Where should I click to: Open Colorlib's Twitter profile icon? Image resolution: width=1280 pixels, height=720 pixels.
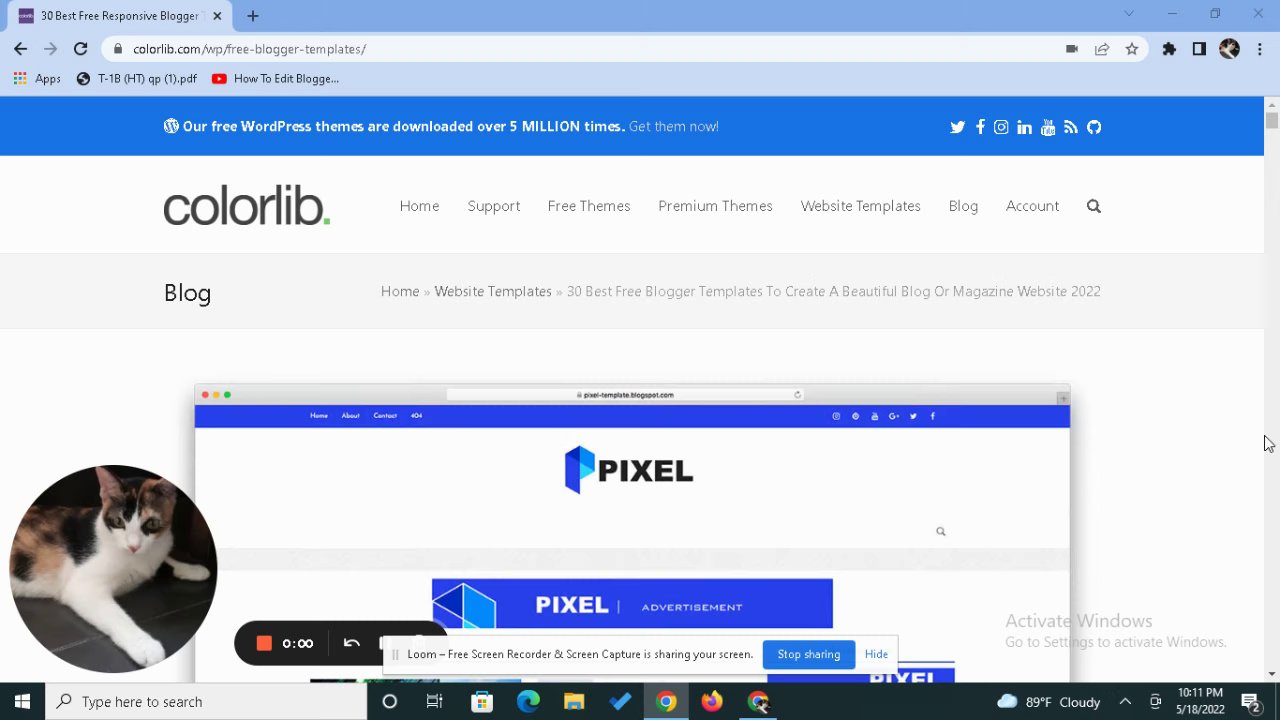[x=957, y=127]
